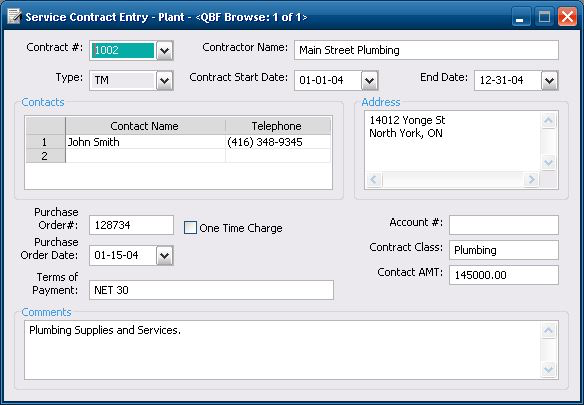Image resolution: width=584 pixels, height=405 pixels.
Task: Click the Address scroll right arrow
Action: [531, 180]
